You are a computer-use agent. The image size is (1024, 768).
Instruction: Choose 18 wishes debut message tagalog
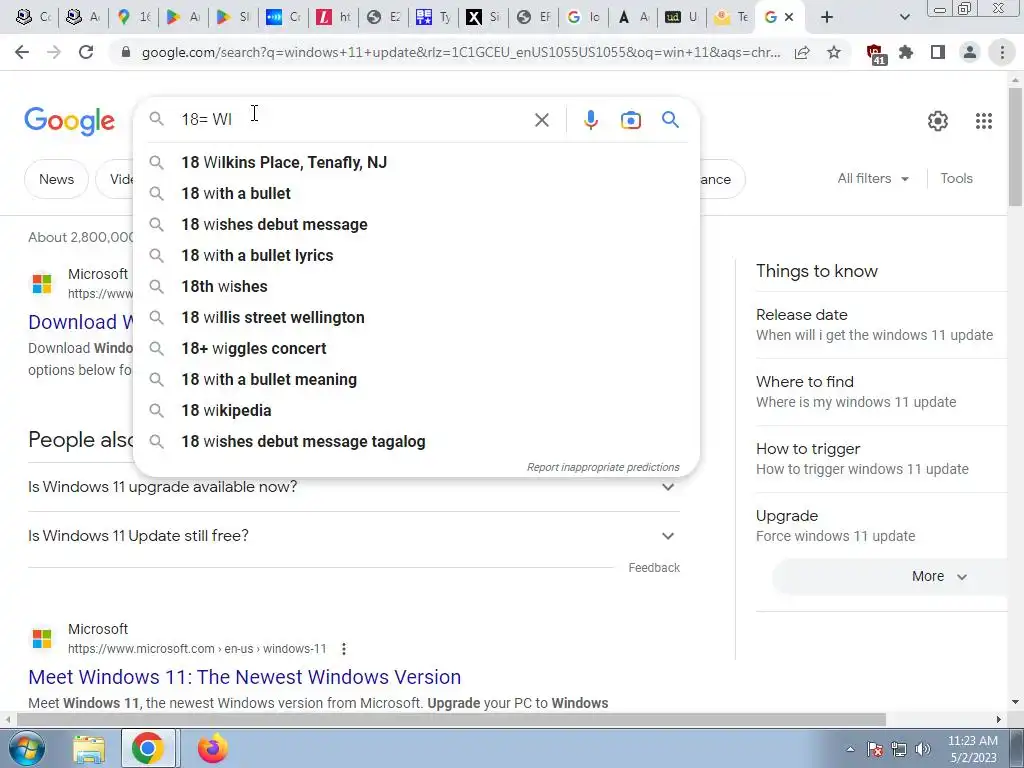(x=416, y=441)
